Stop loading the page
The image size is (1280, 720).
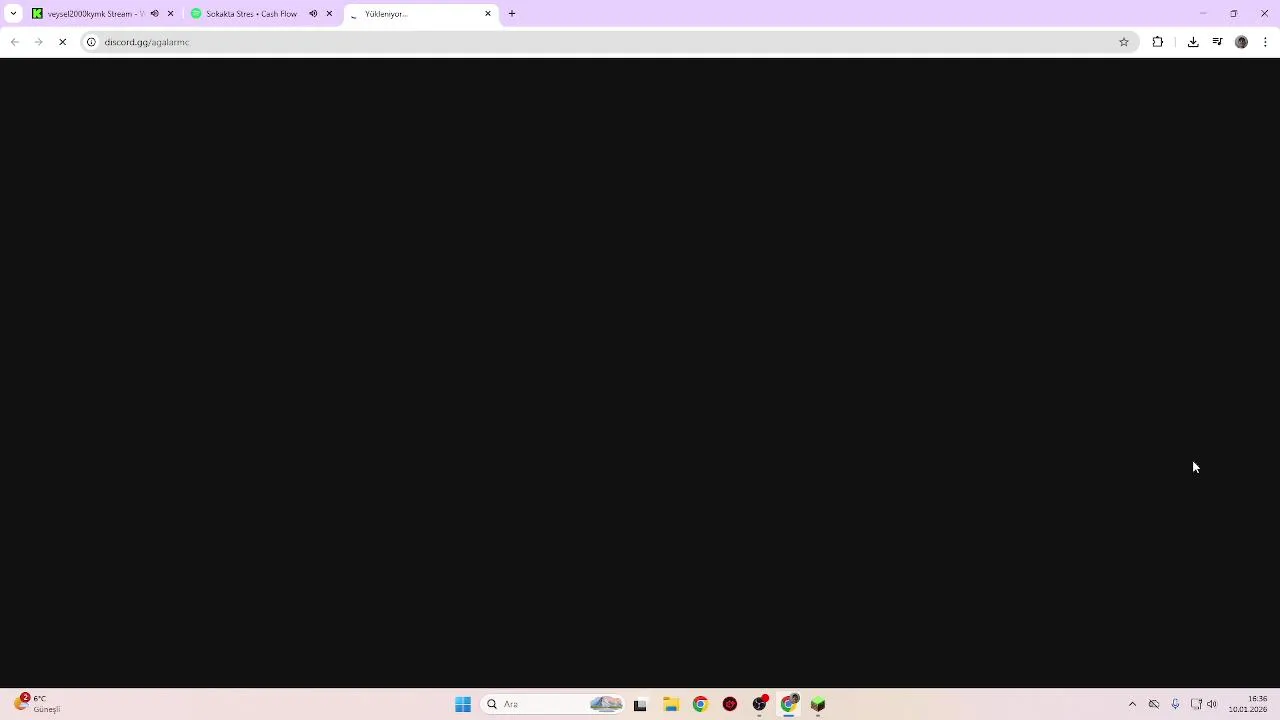pos(62,42)
